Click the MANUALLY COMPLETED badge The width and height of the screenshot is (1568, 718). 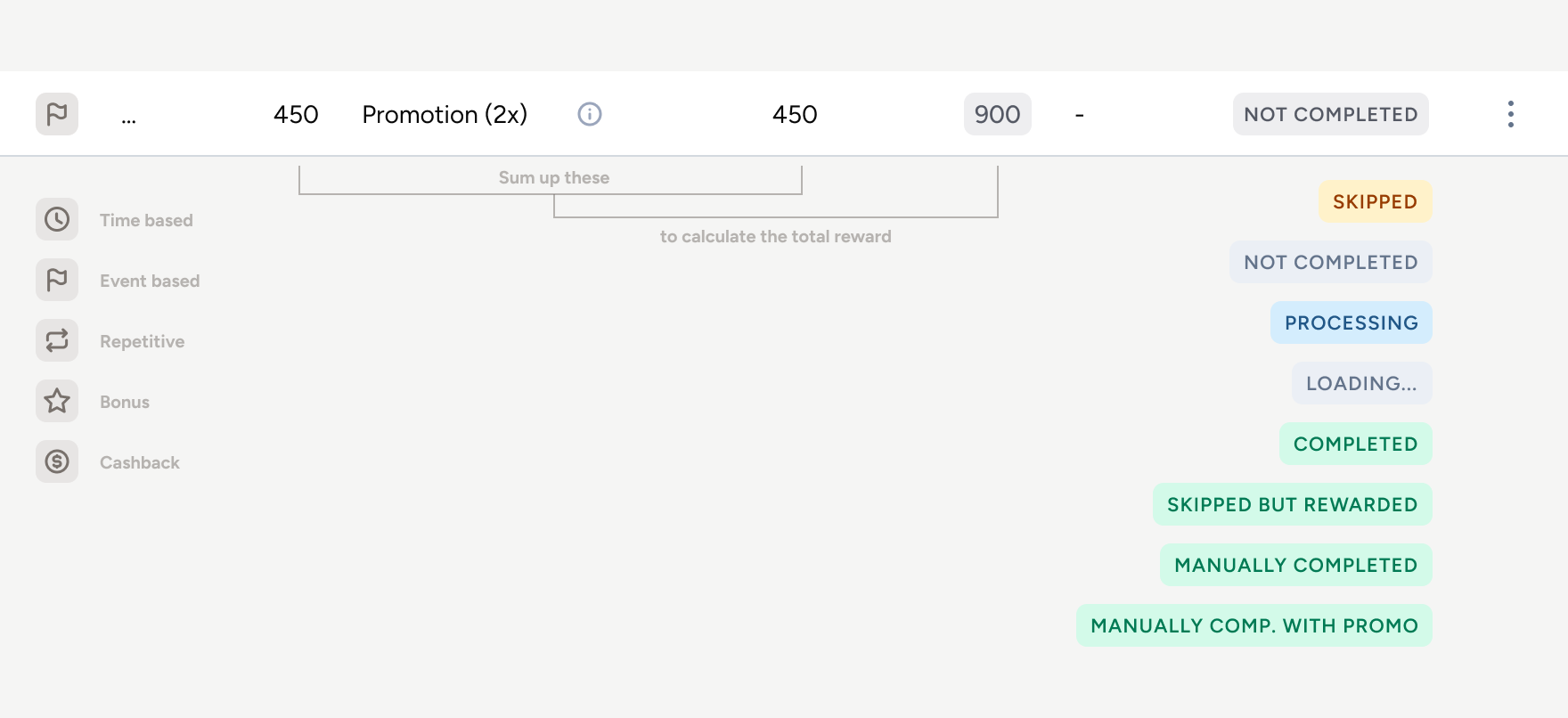click(1296, 565)
